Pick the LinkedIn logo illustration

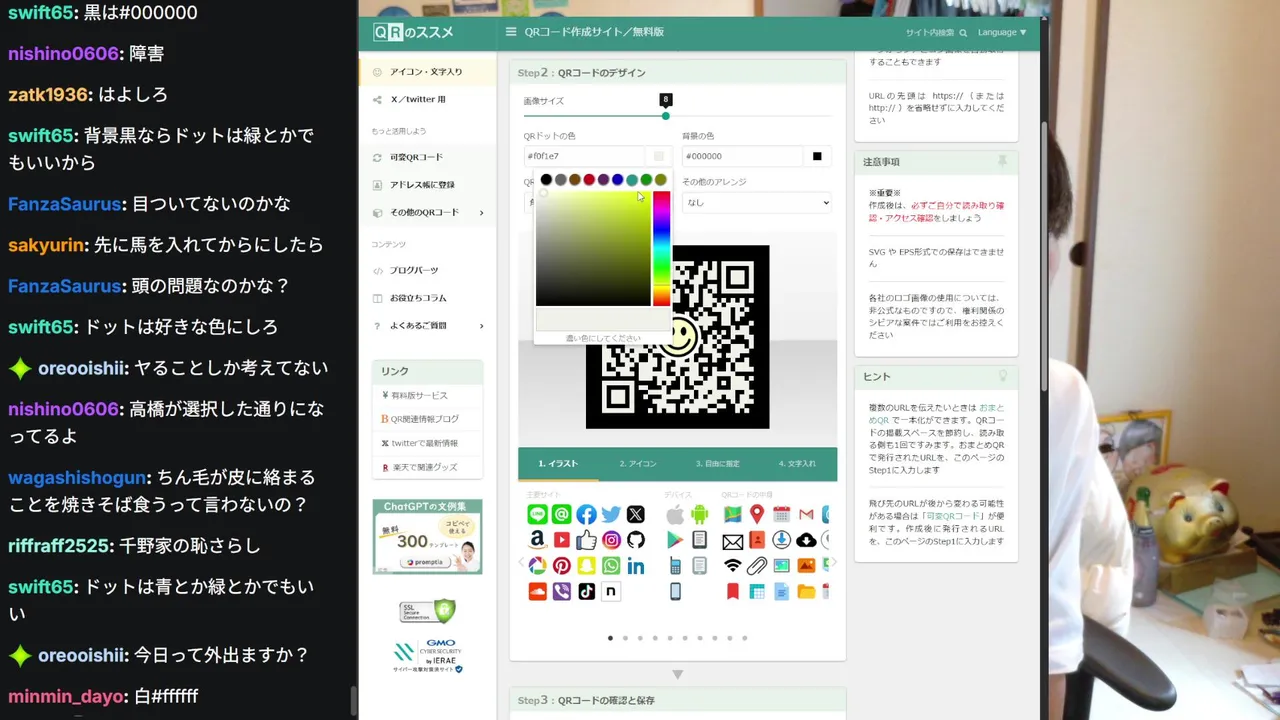click(x=636, y=566)
